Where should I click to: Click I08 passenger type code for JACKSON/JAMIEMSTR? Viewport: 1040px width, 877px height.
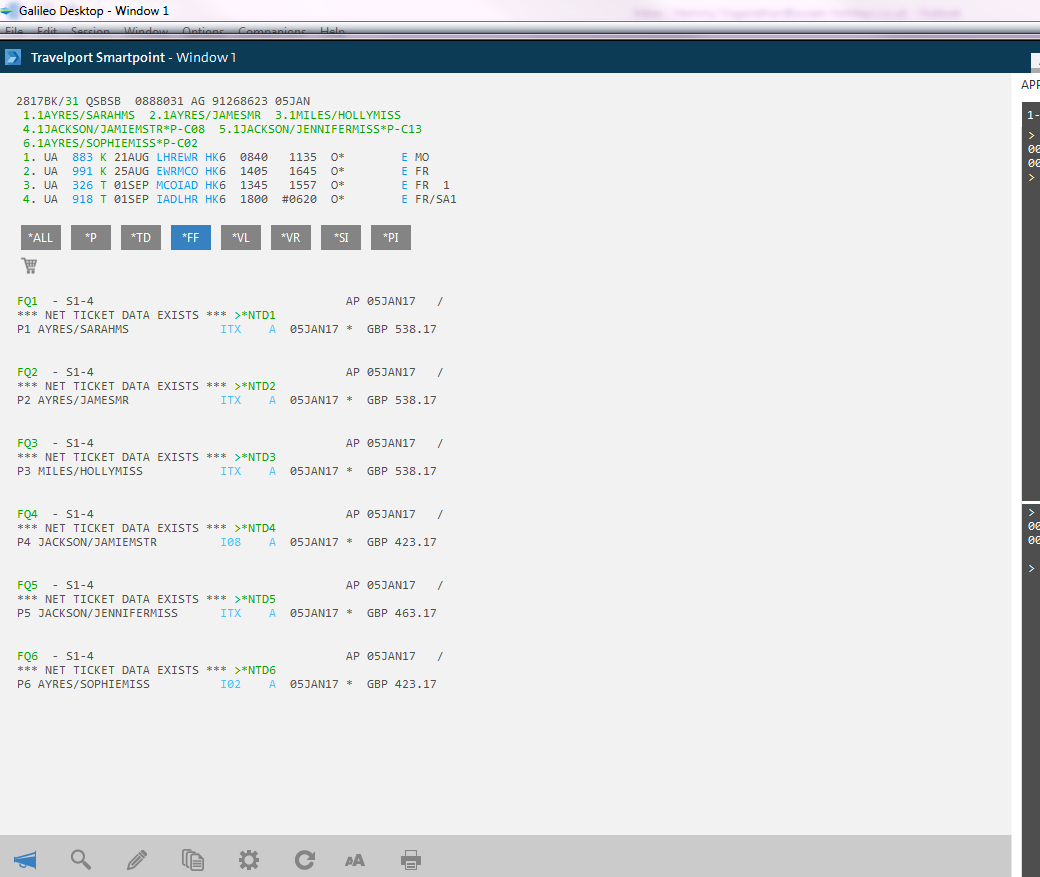[x=230, y=542]
